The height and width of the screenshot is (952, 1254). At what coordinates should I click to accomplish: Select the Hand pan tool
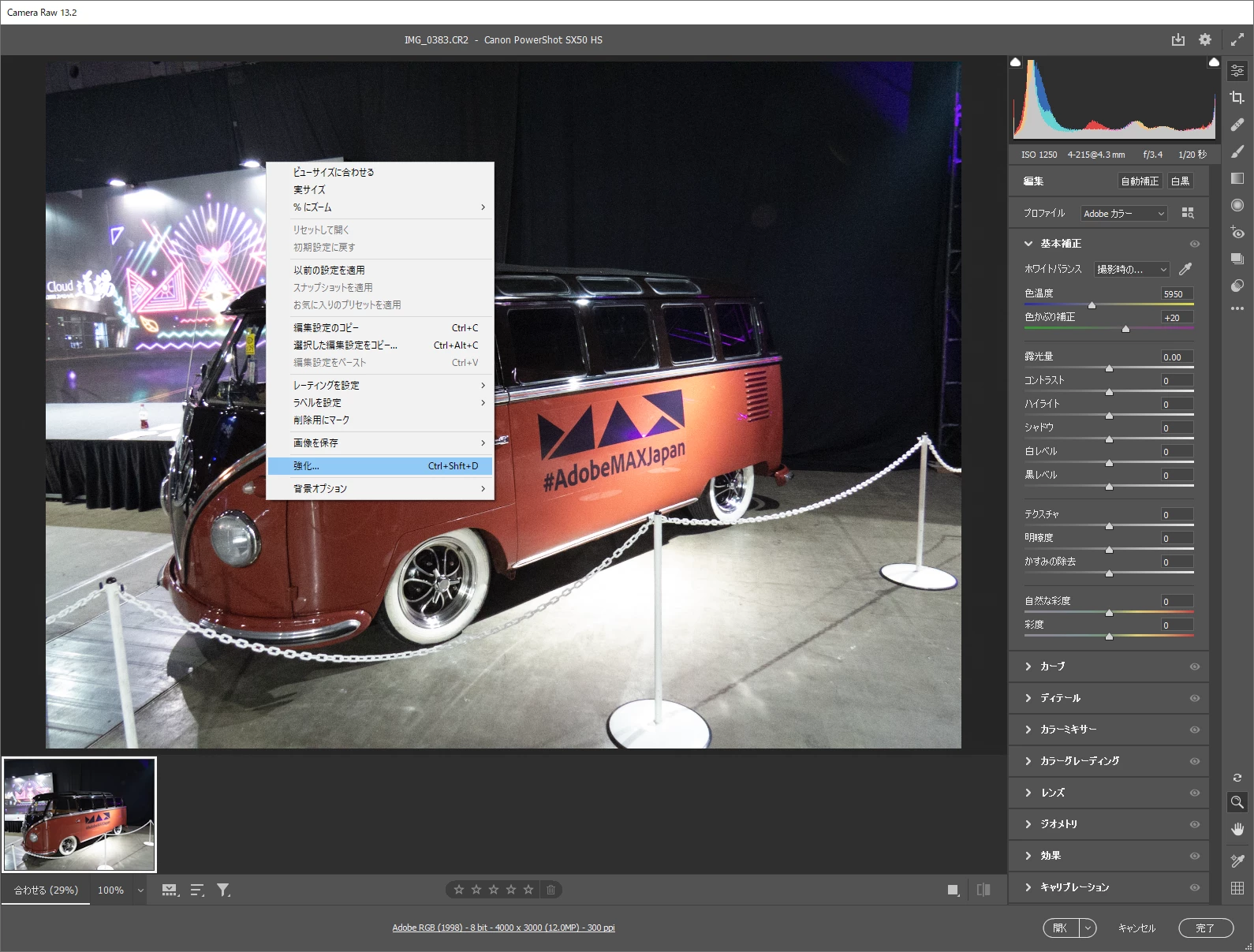(x=1237, y=829)
